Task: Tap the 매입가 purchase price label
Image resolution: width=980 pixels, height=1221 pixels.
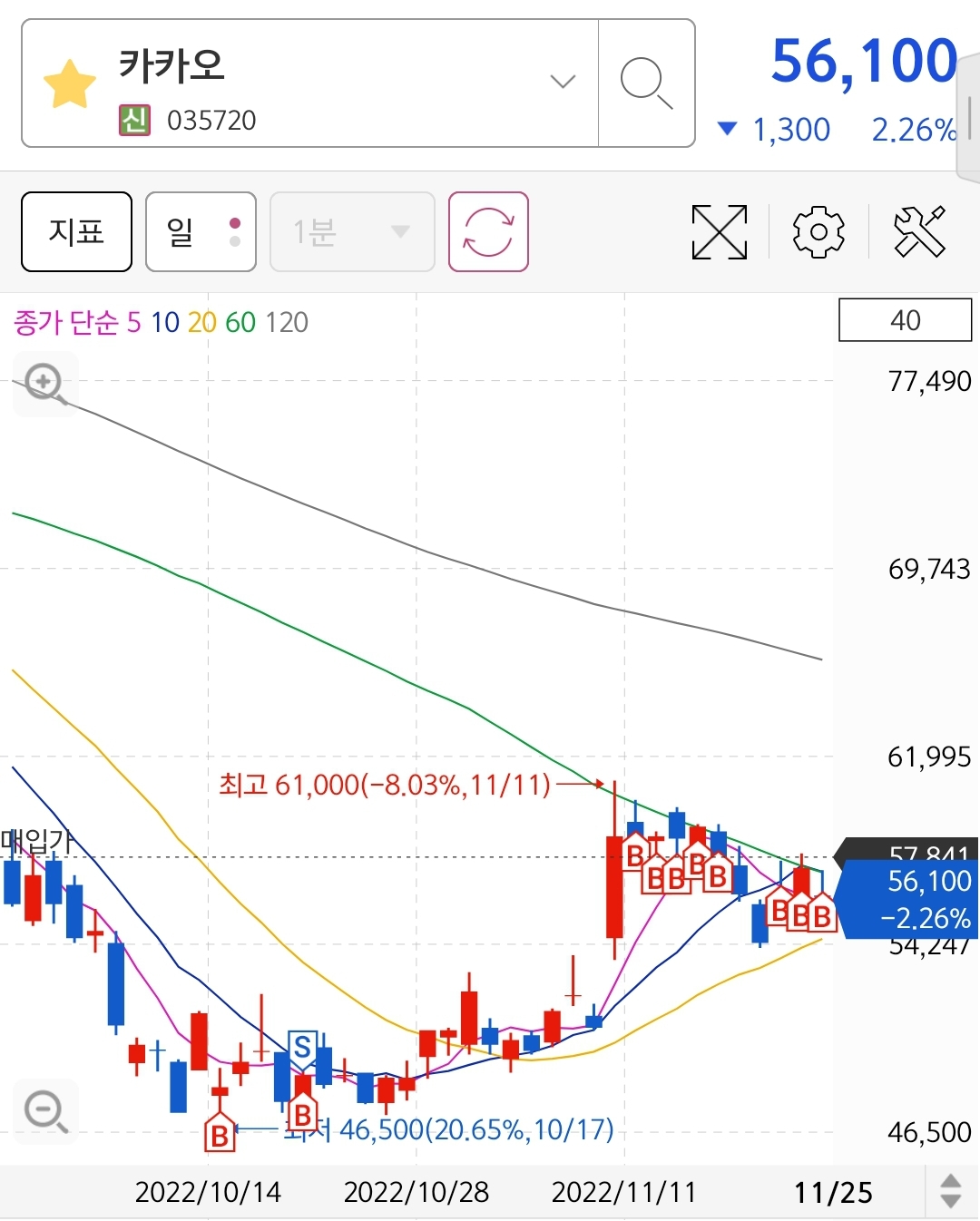Action: click(36, 841)
